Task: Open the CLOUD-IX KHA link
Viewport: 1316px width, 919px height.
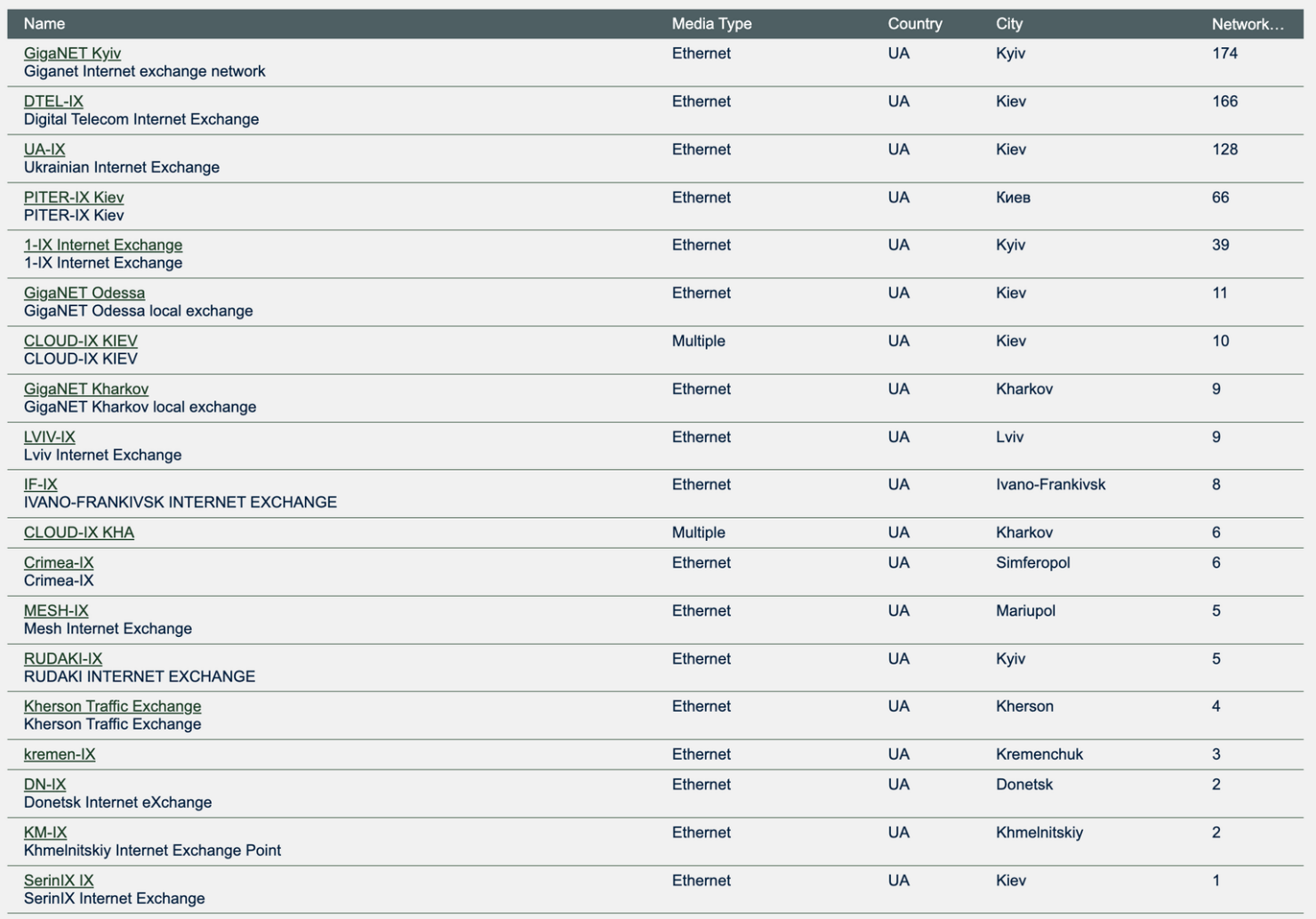Action: (x=79, y=533)
